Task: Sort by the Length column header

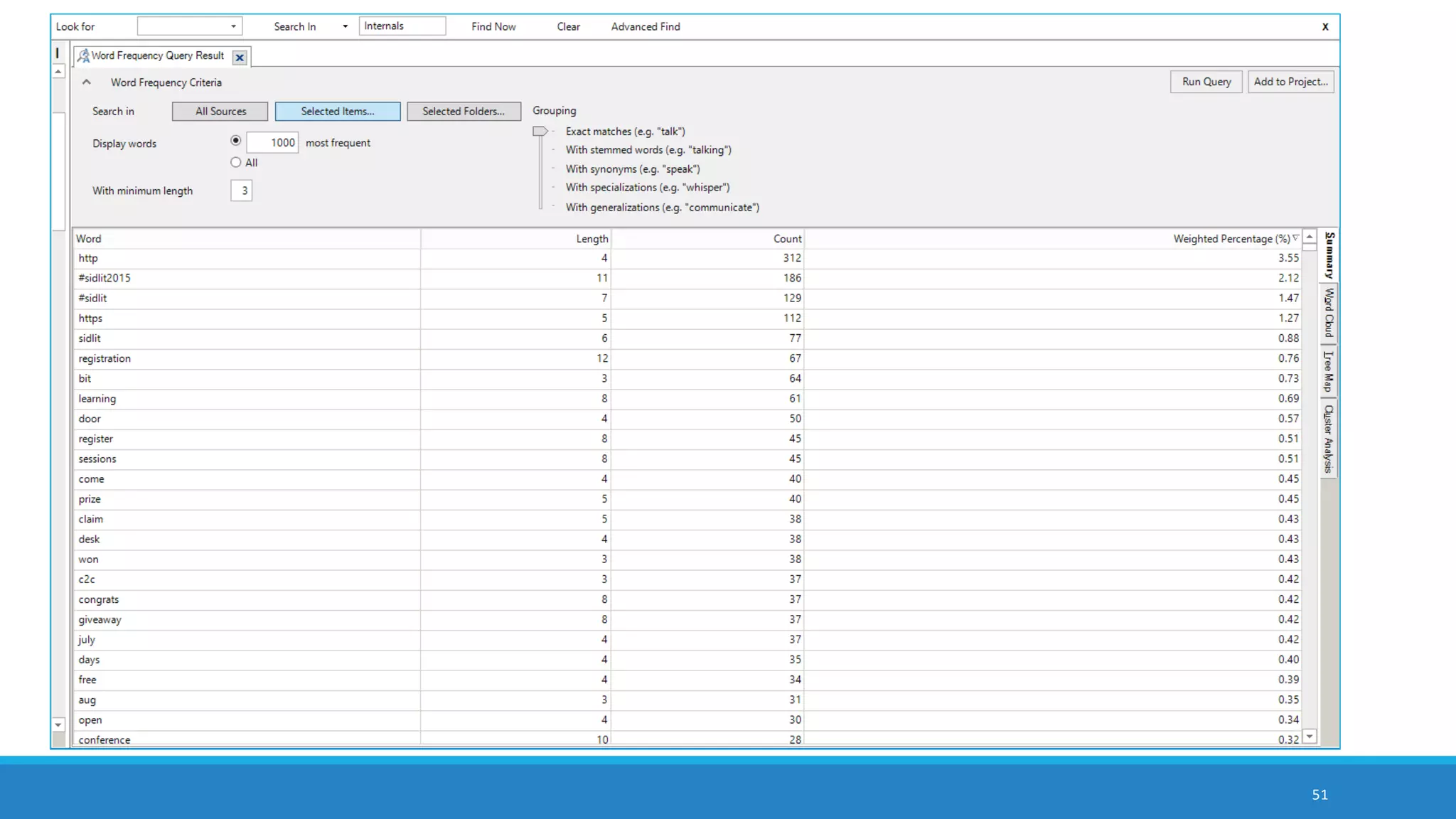Action: click(516, 239)
